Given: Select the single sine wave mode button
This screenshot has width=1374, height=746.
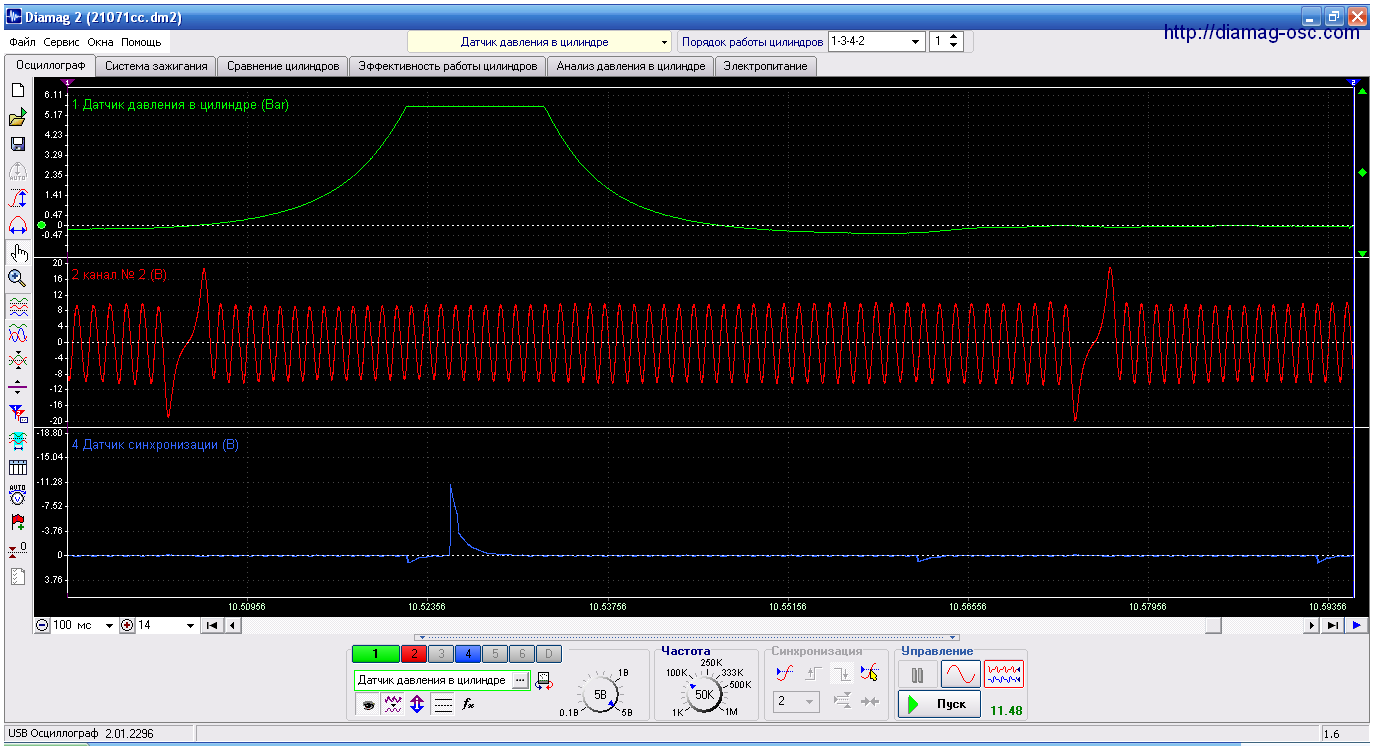Looking at the screenshot, I should pos(960,675).
